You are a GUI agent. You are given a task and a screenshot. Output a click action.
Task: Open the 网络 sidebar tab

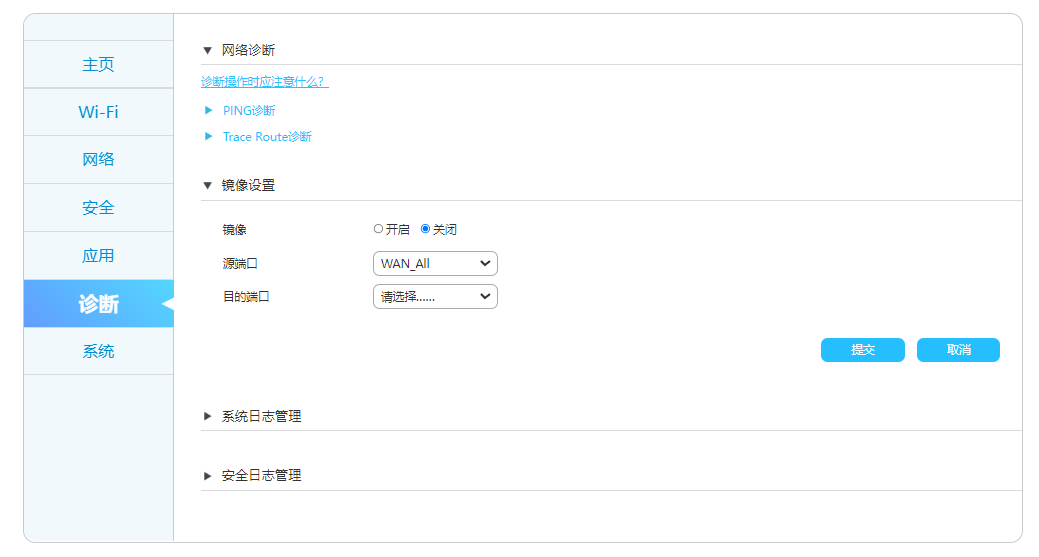99,160
